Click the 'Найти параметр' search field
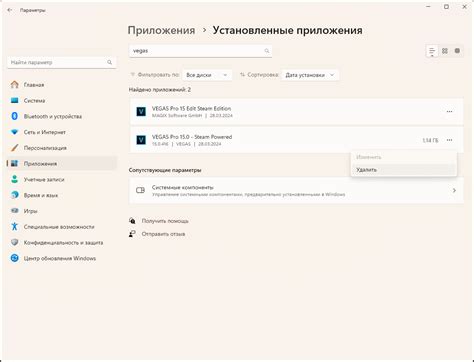 [62, 62]
